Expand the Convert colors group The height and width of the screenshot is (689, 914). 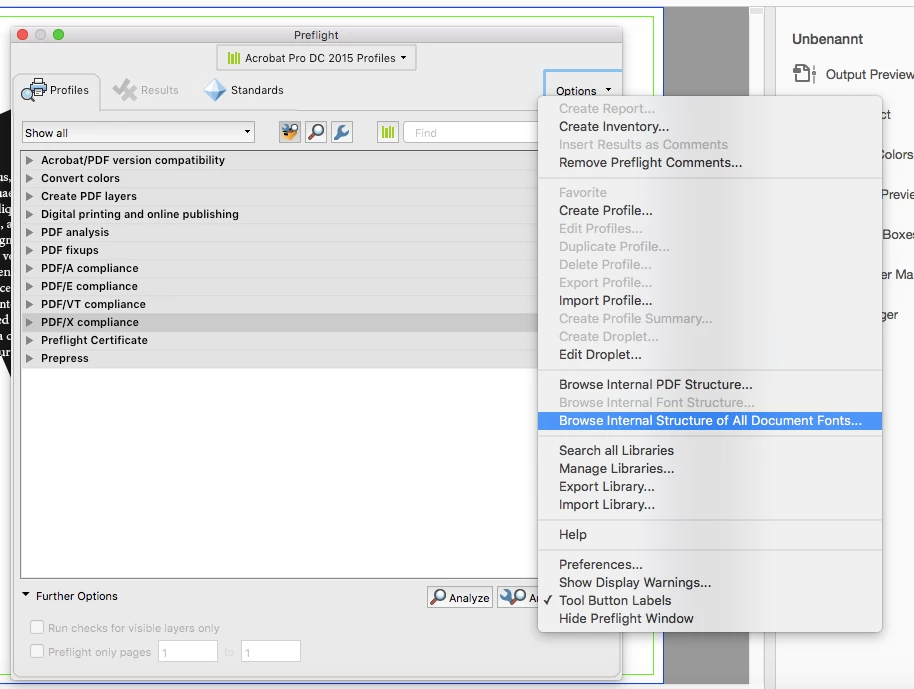(29, 178)
